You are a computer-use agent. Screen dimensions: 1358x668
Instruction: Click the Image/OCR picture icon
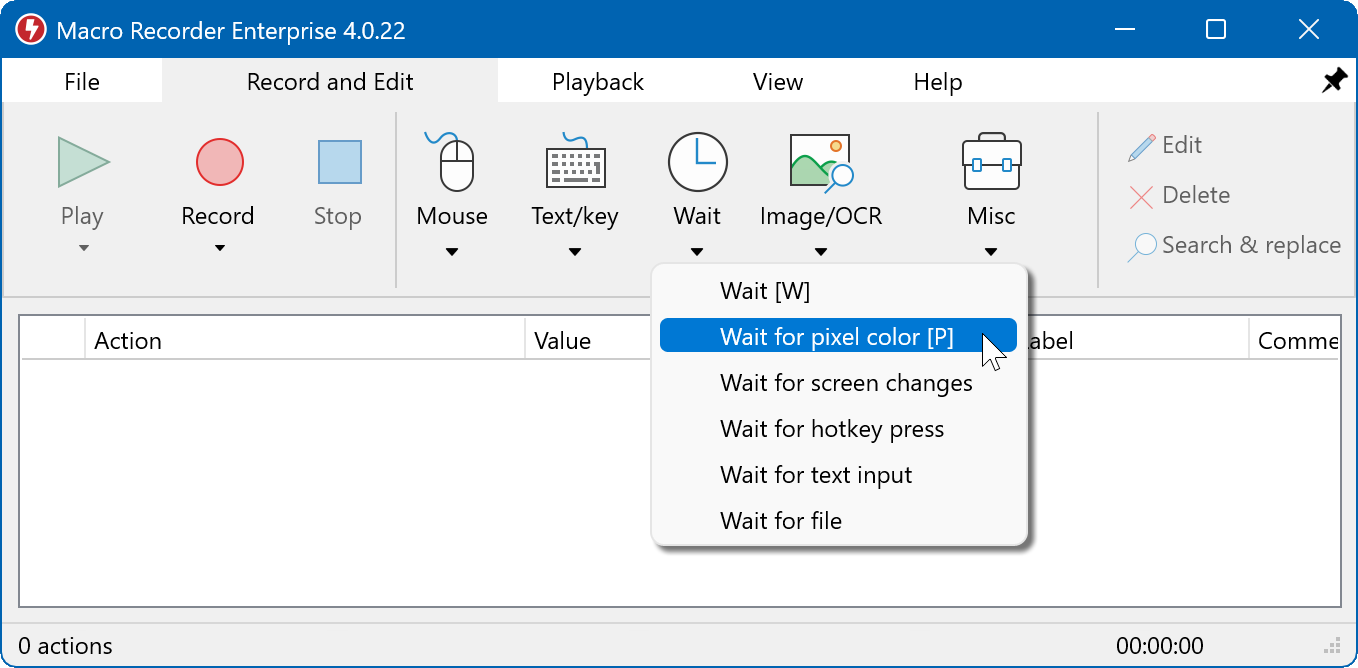tap(820, 162)
